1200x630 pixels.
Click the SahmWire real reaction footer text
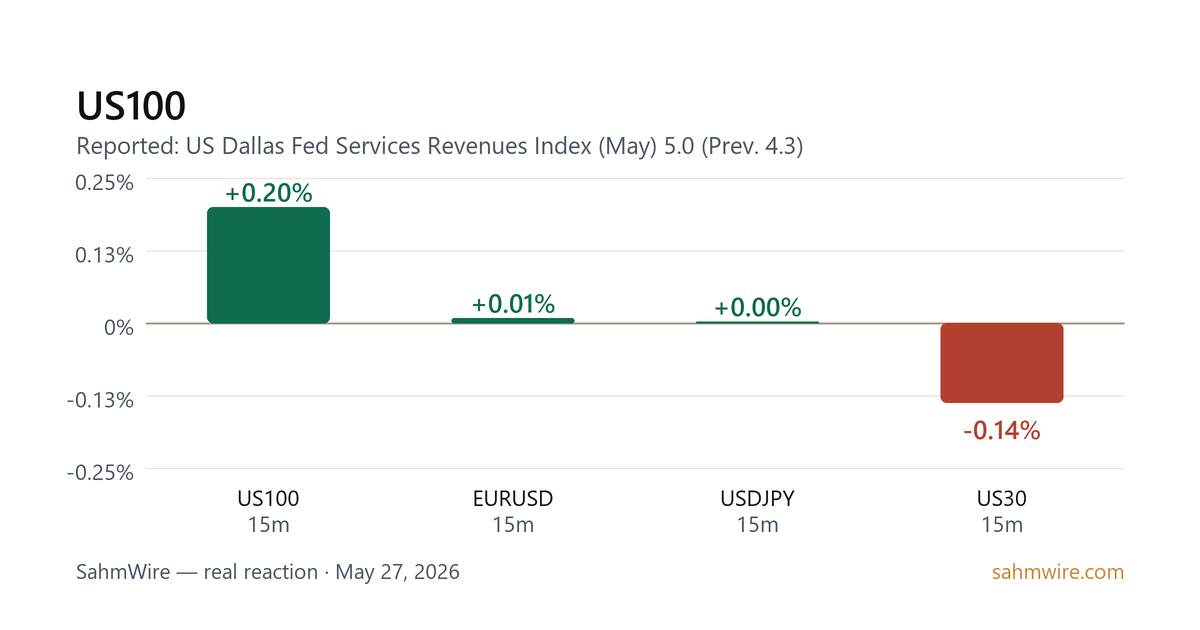268,573
